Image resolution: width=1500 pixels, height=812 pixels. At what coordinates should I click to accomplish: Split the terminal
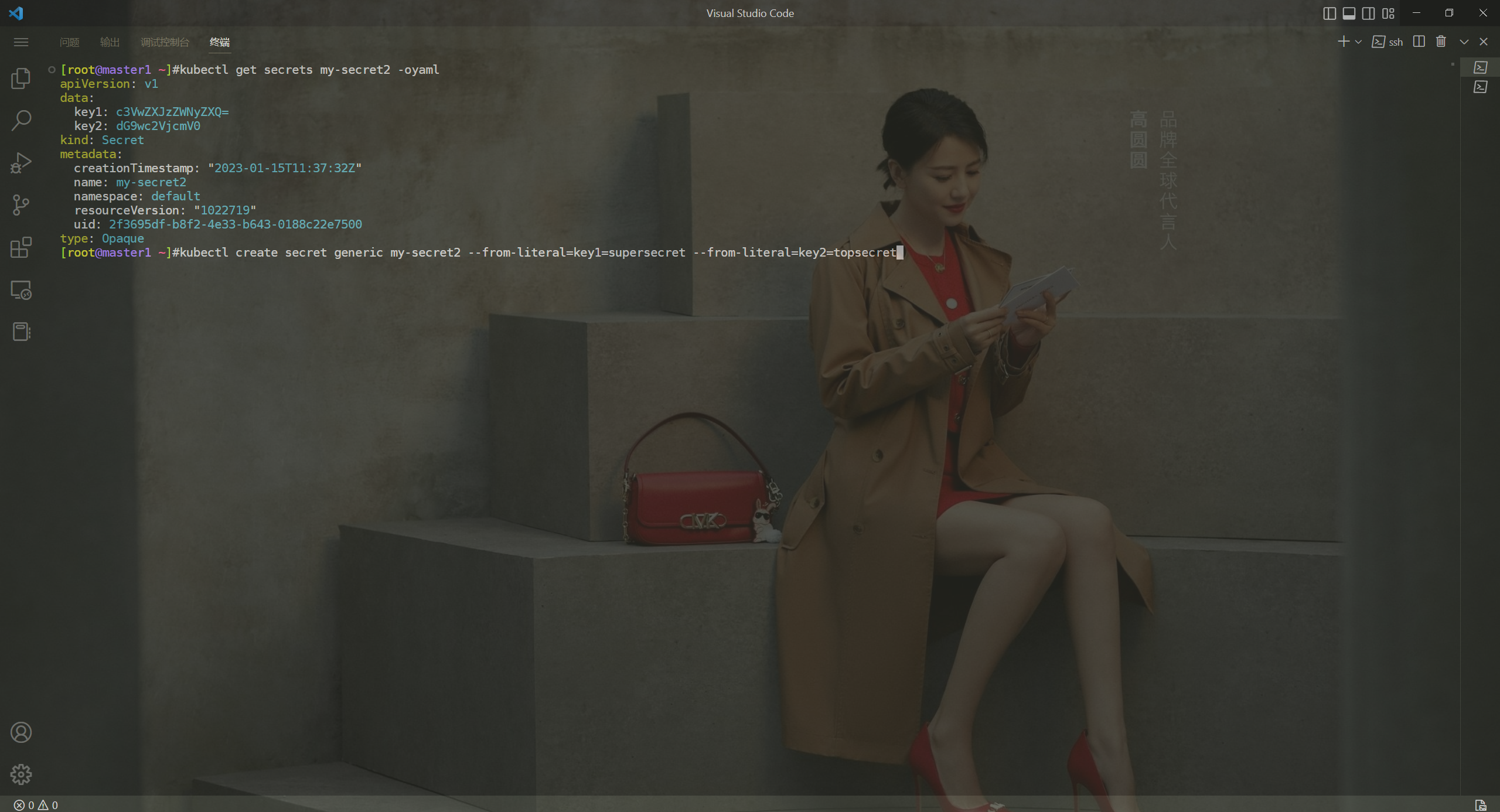(x=1419, y=42)
